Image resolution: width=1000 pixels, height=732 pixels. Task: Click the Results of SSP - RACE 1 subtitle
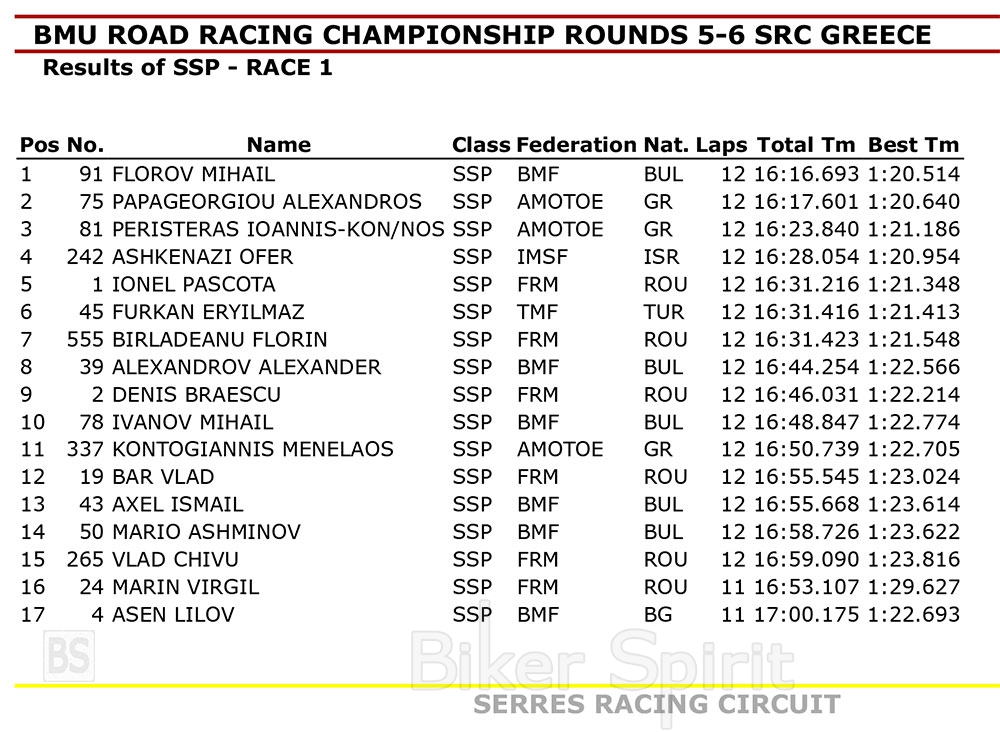(x=187, y=68)
